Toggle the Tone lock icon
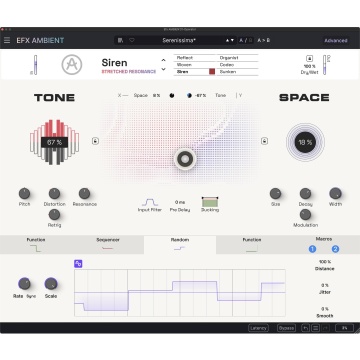 click(x=95, y=141)
